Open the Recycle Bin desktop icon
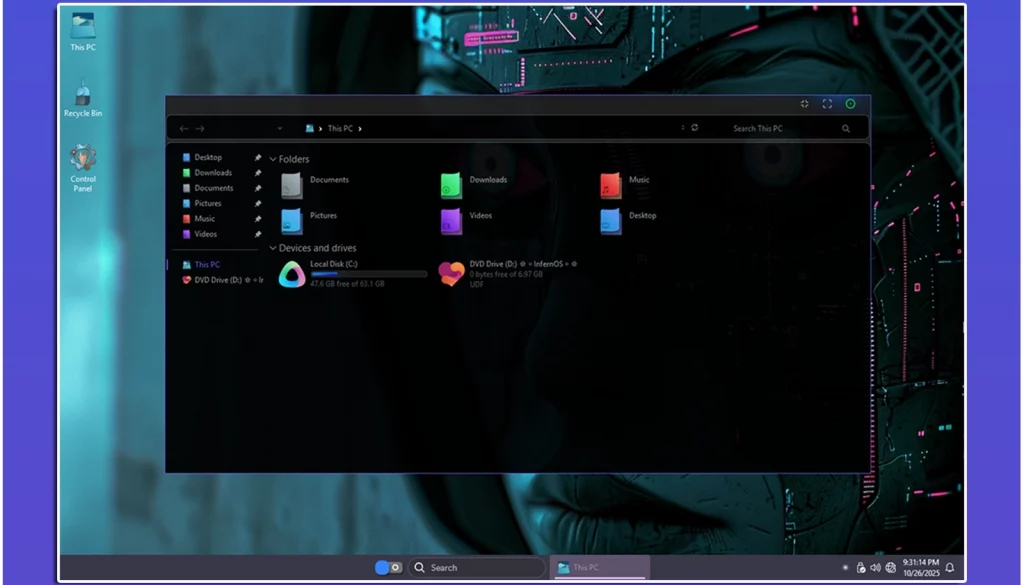The image size is (1024, 585). click(x=83, y=98)
